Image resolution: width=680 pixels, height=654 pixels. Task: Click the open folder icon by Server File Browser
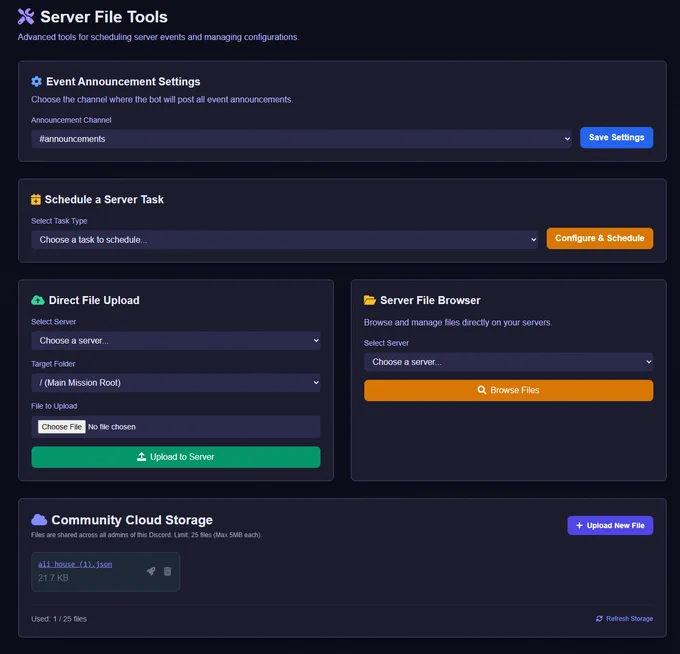pyautogui.click(x=369, y=300)
